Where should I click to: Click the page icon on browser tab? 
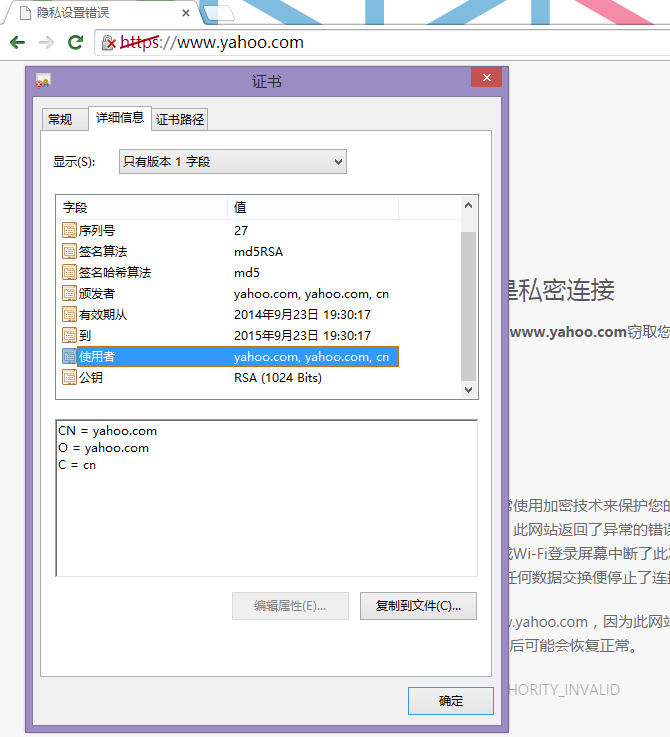(x=25, y=13)
